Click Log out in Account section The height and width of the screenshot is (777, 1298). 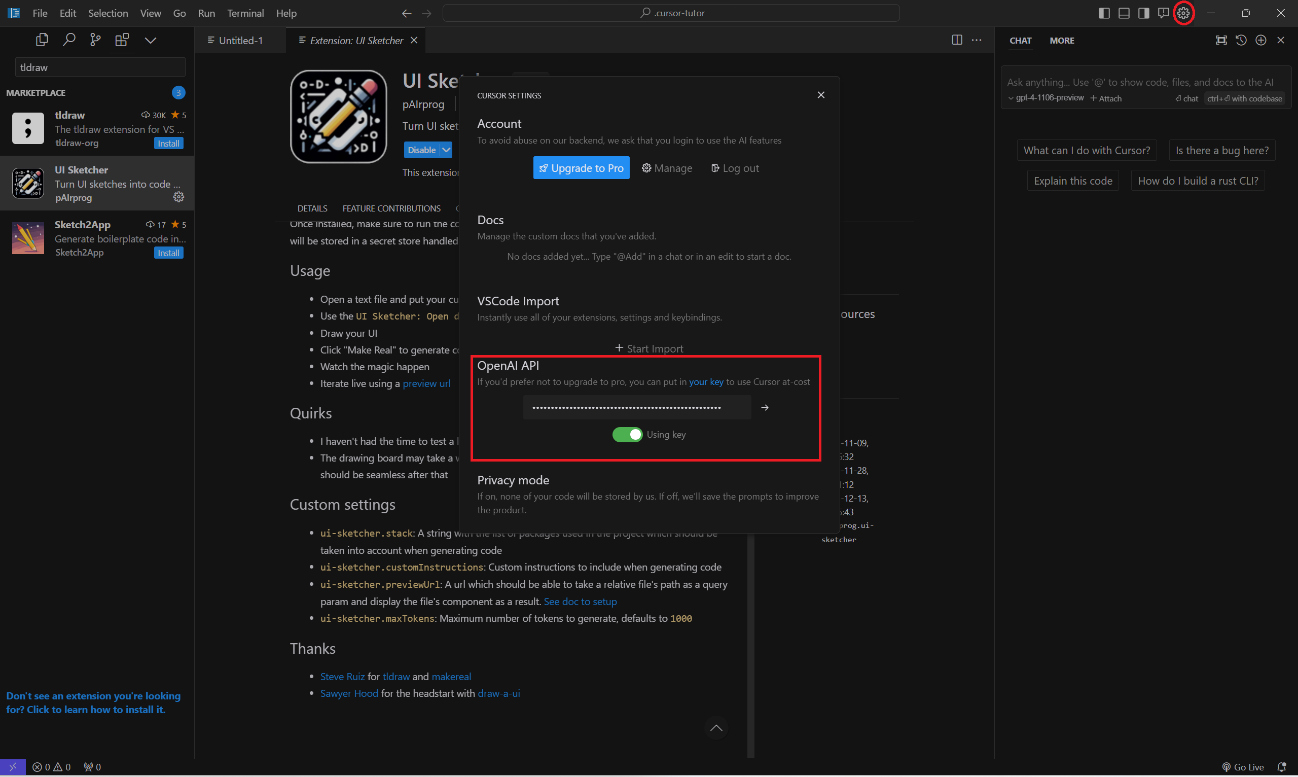click(x=735, y=168)
